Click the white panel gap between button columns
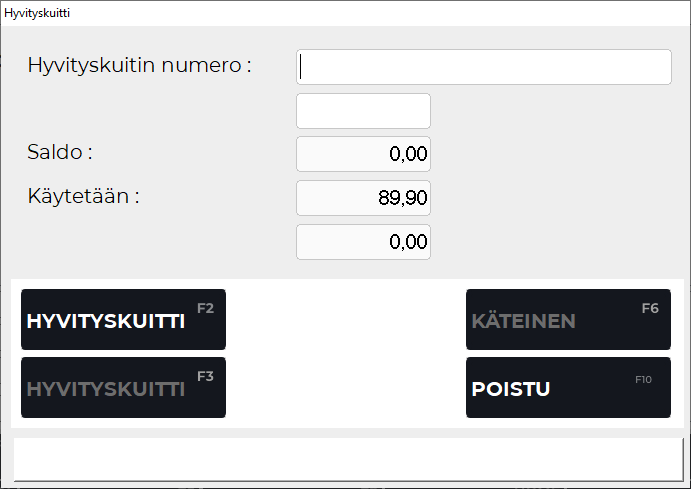This screenshot has width=691, height=489. tap(345, 354)
